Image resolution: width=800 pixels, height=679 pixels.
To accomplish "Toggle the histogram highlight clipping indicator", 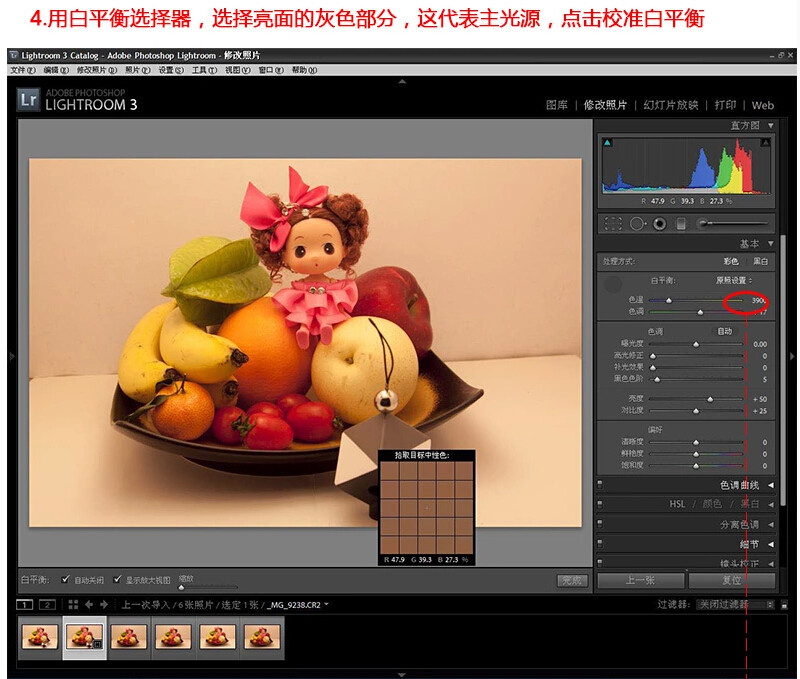I will click(765, 143).
